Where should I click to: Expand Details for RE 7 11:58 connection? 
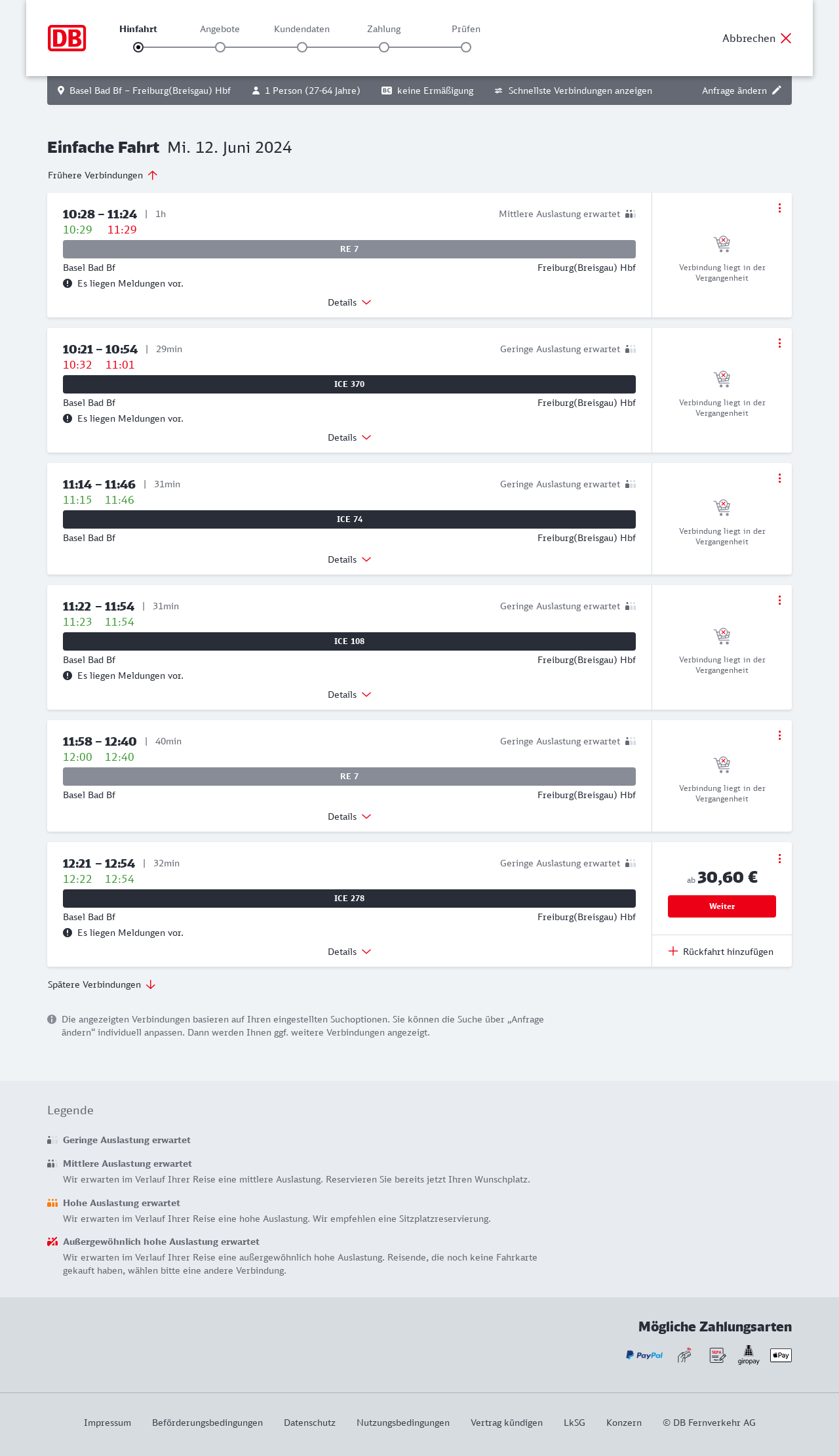point(349,817)
